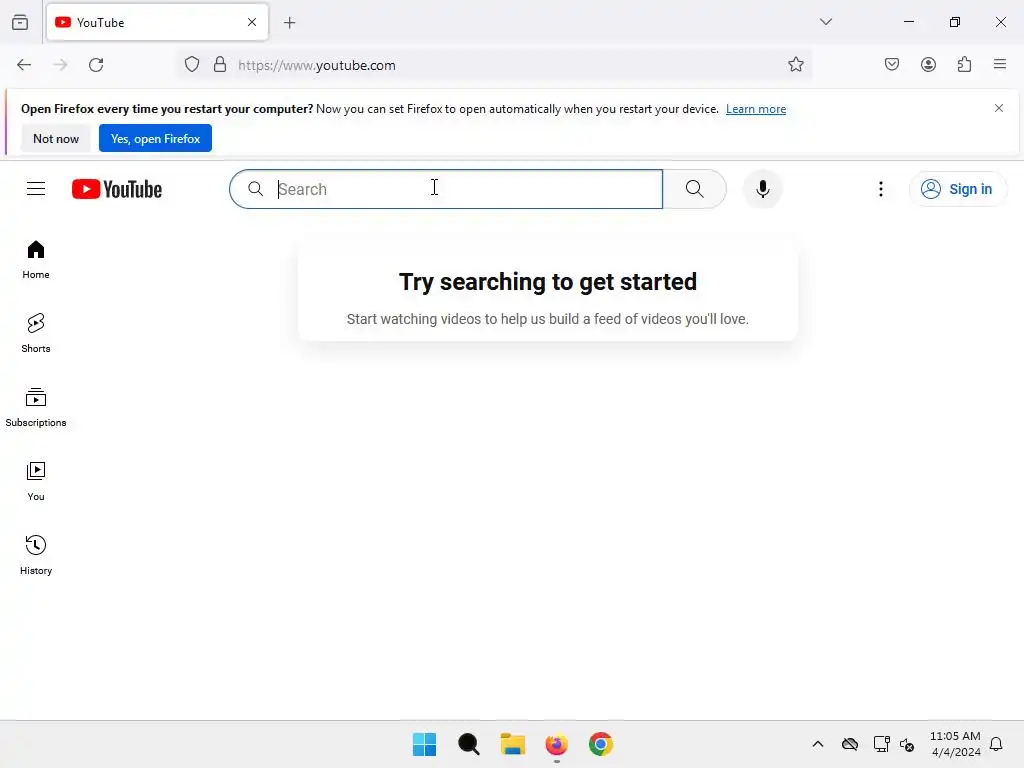This screenshot has height=768, width=1024.
Task: Open the Firefox account icon
Action: 928,65
